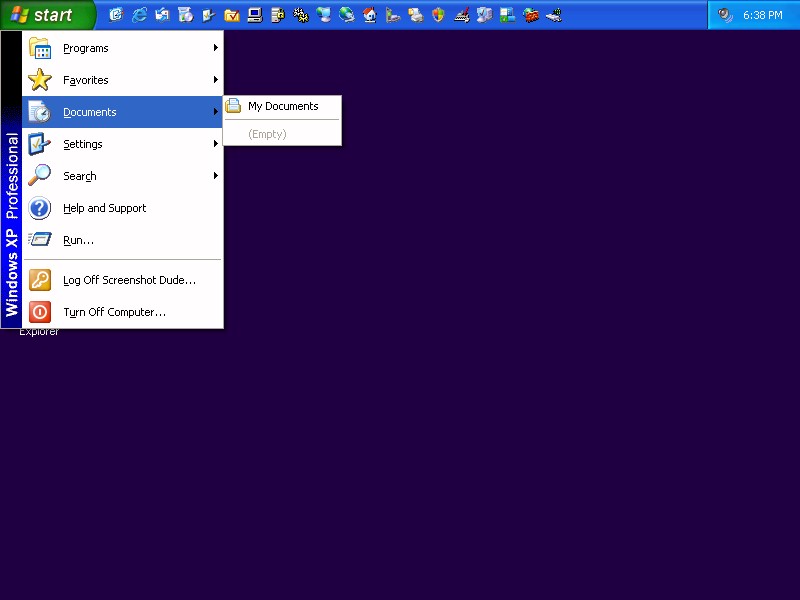The height and width of the screenshot is (600, 800).
Task: Open Help and Support
Action: coord(104,208)
